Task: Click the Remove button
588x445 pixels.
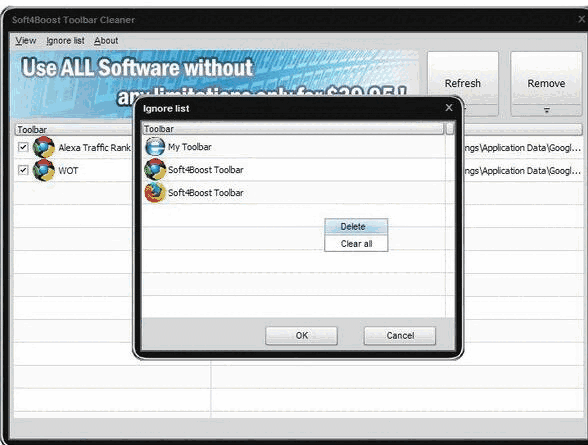Action: click(x=546, y=79)
